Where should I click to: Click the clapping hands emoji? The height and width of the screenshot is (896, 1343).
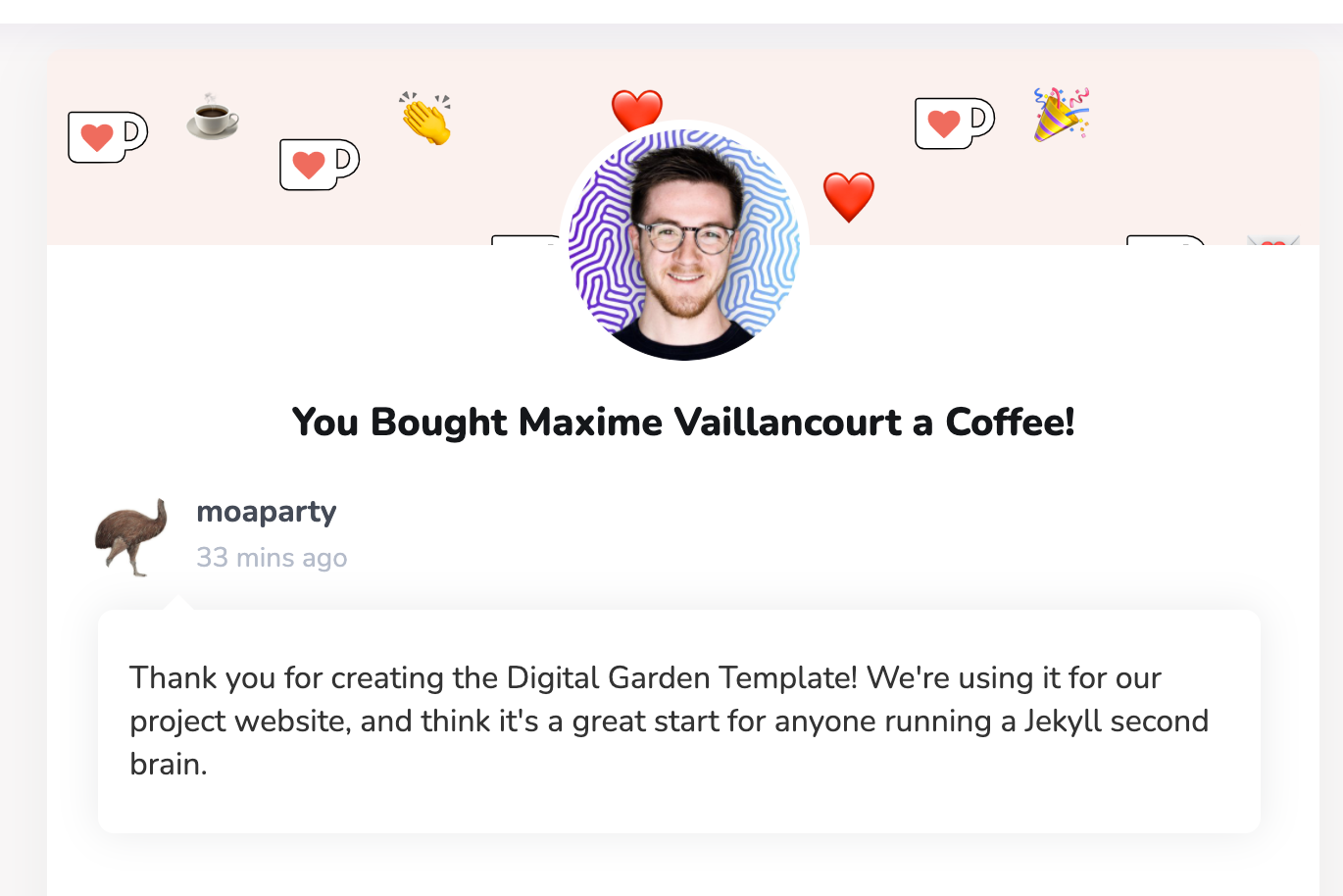[425, 119]
